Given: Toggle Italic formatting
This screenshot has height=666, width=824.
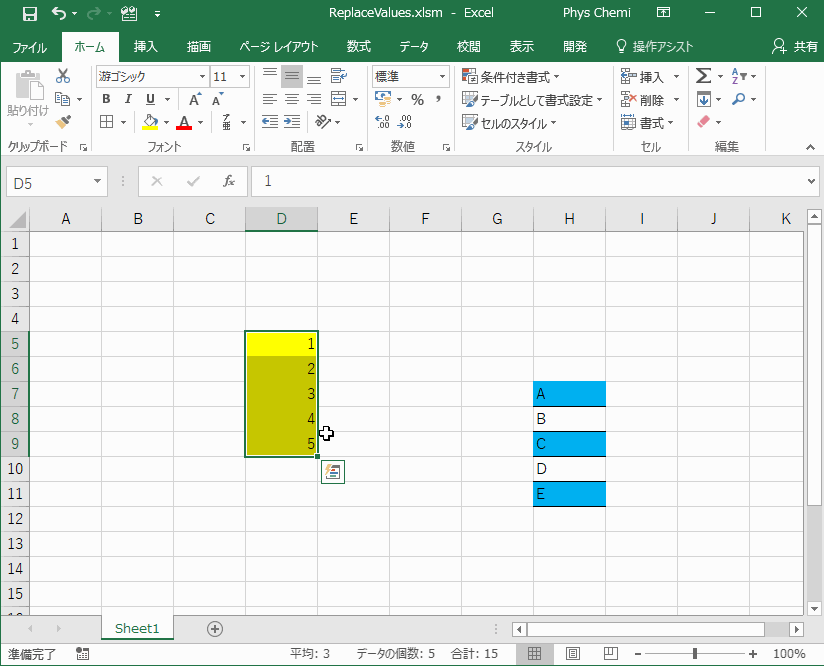Looking at the screenshot, I should pyautogui.click(x=128, y=99).
